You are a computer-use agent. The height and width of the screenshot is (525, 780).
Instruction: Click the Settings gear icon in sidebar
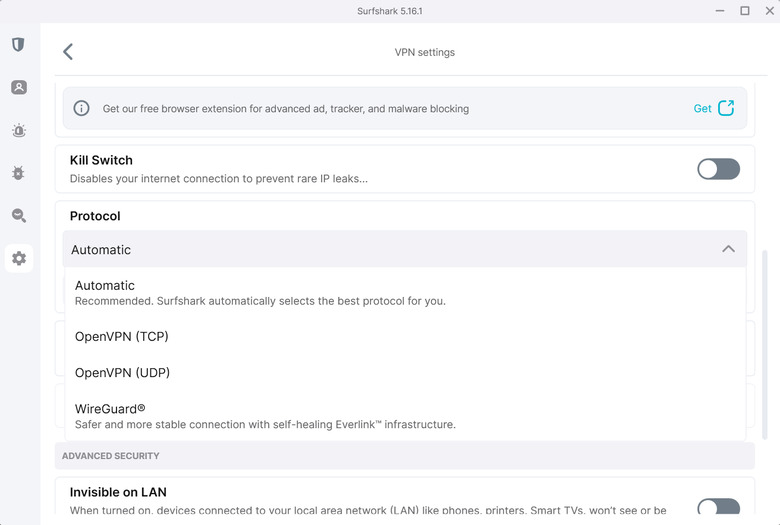coord(18,259)
